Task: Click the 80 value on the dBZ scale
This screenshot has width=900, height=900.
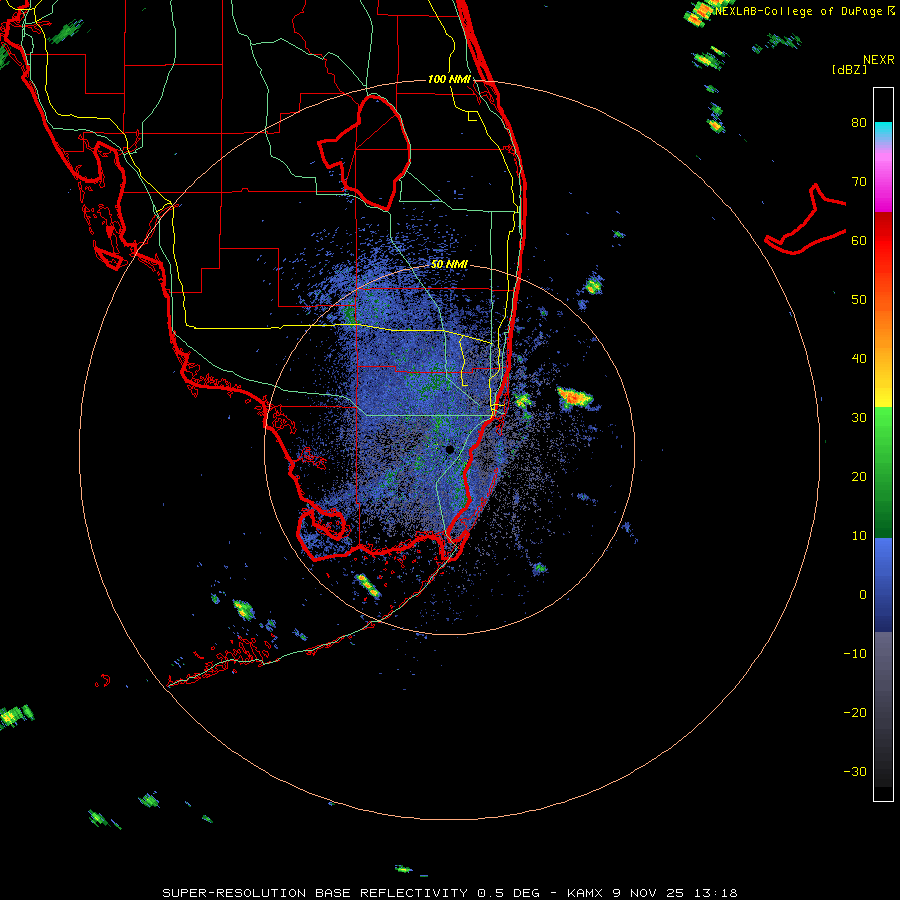Action: [x=859, y=123]
